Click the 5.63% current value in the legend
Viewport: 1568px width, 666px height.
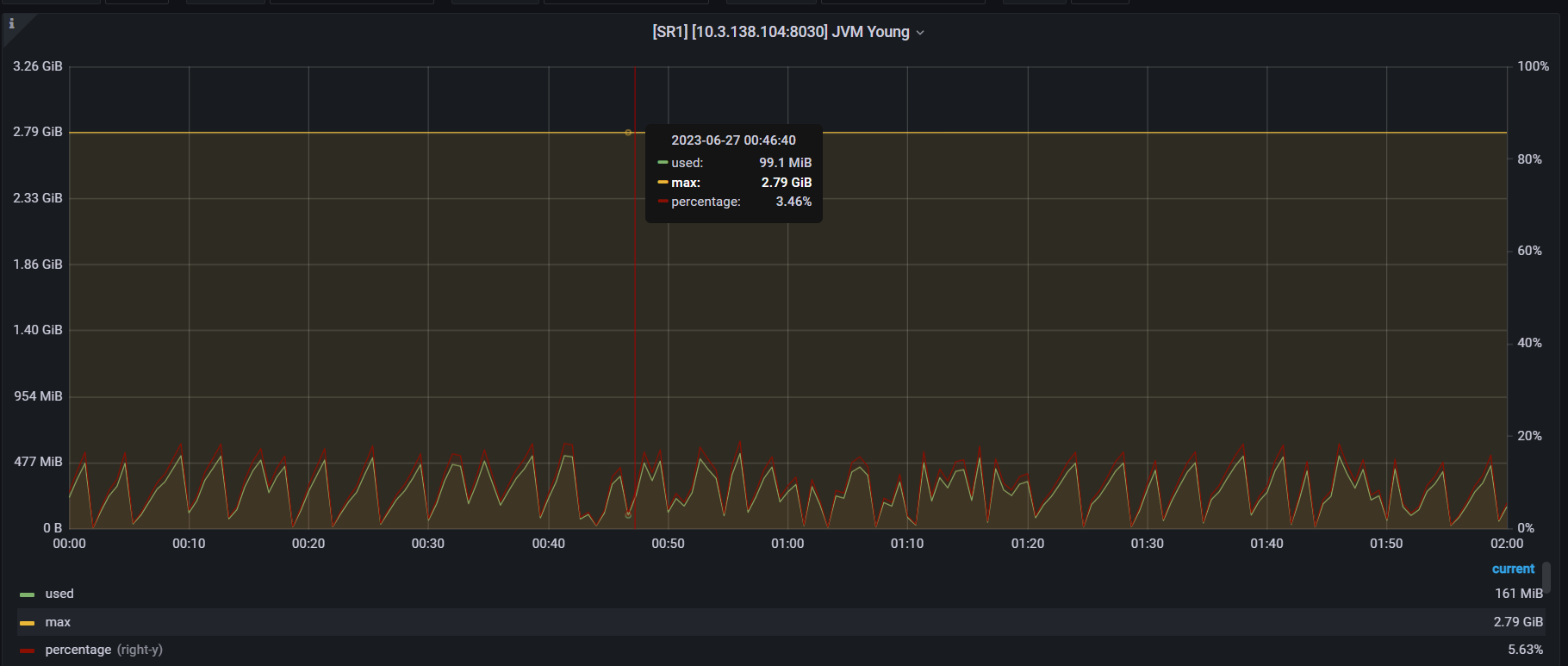[1525, 650]
